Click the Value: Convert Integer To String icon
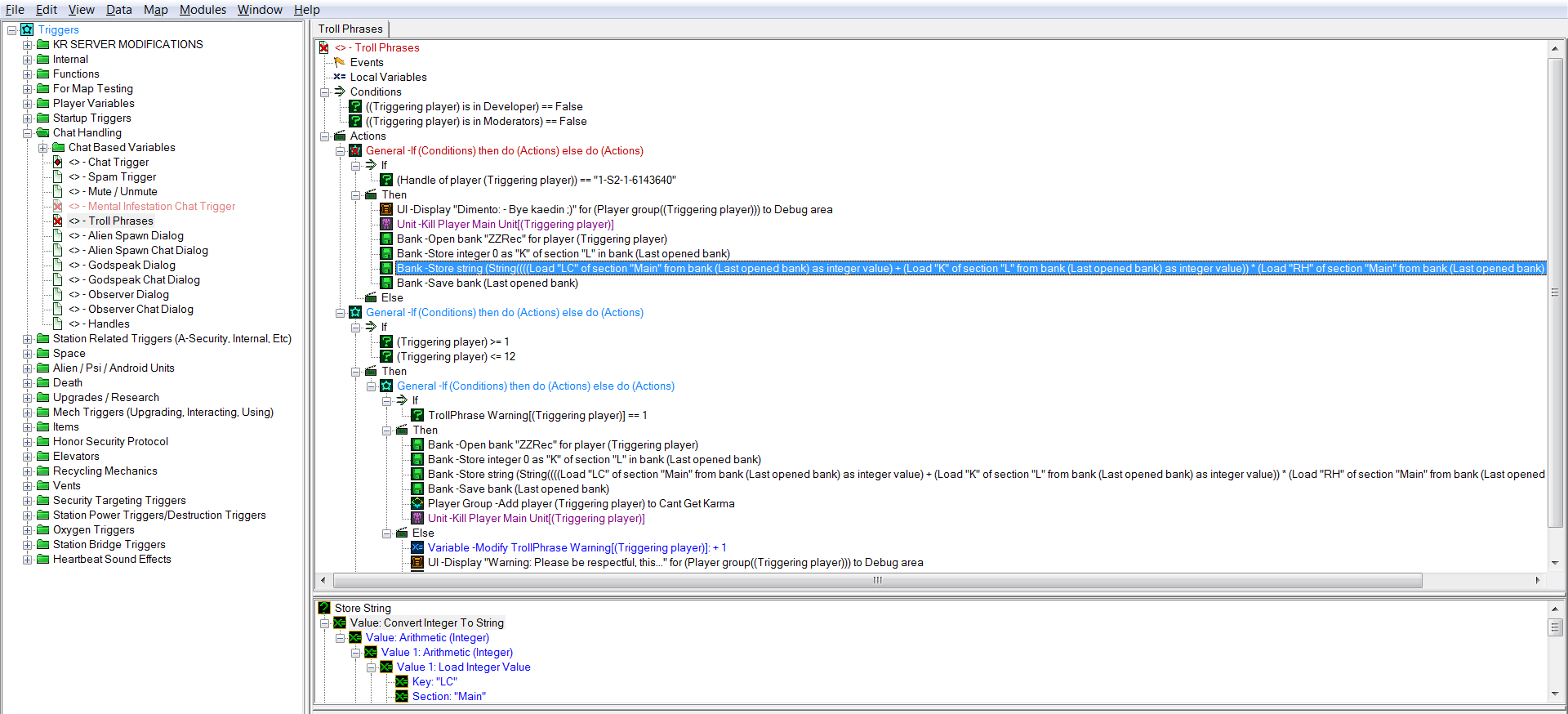This screenshot has height=714, width=1568. click(x=340, y=623)
